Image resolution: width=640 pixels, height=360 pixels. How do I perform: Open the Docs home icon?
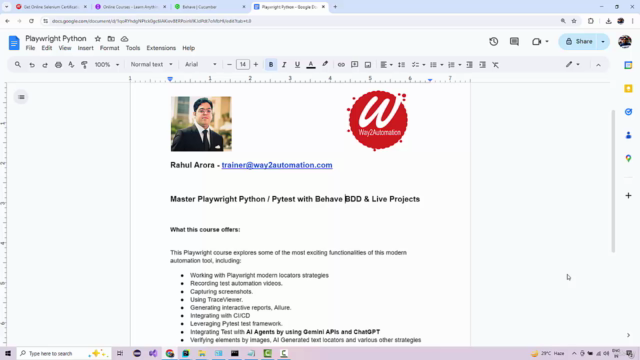coord(14,42)
